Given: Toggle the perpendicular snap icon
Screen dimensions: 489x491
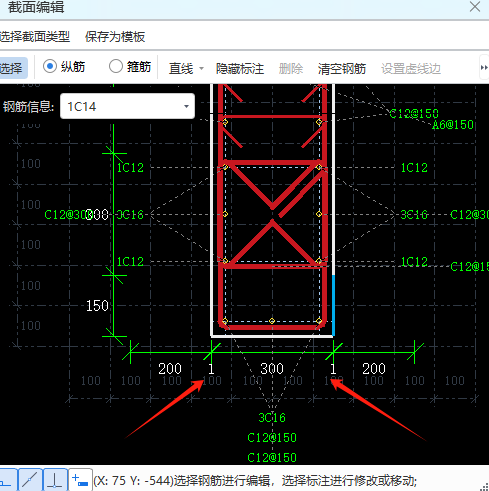Looking at the screenshot, I should 55,480.
